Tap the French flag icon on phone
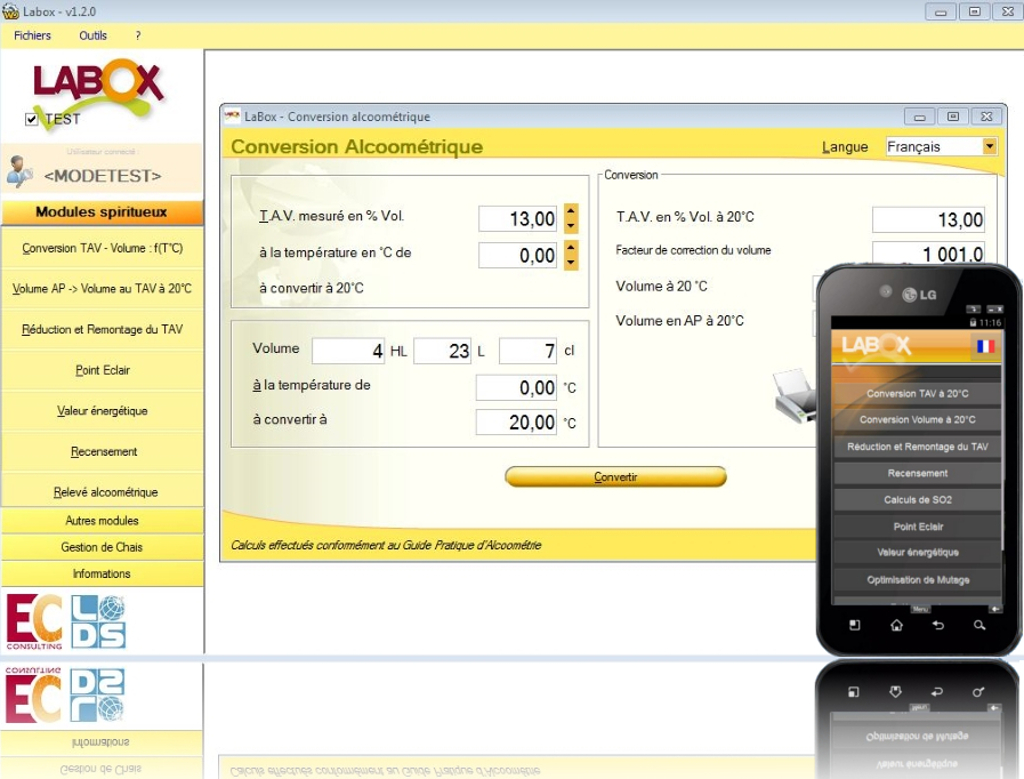Image resolution: width=1024 pixels, height=779 pixels. [x=985, y=346]
